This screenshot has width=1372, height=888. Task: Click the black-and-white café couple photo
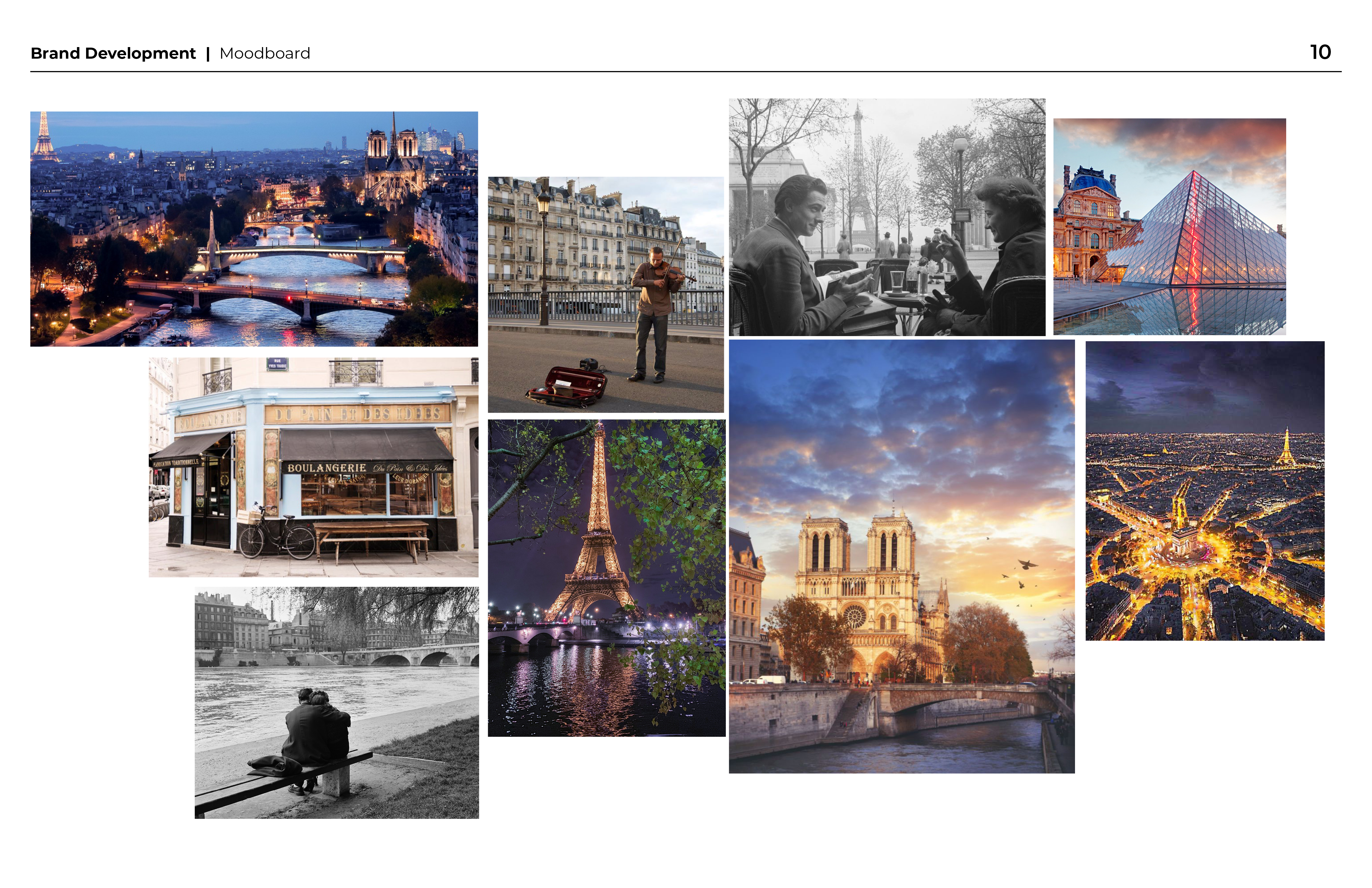pyautogui.click(x=887, y=217)
